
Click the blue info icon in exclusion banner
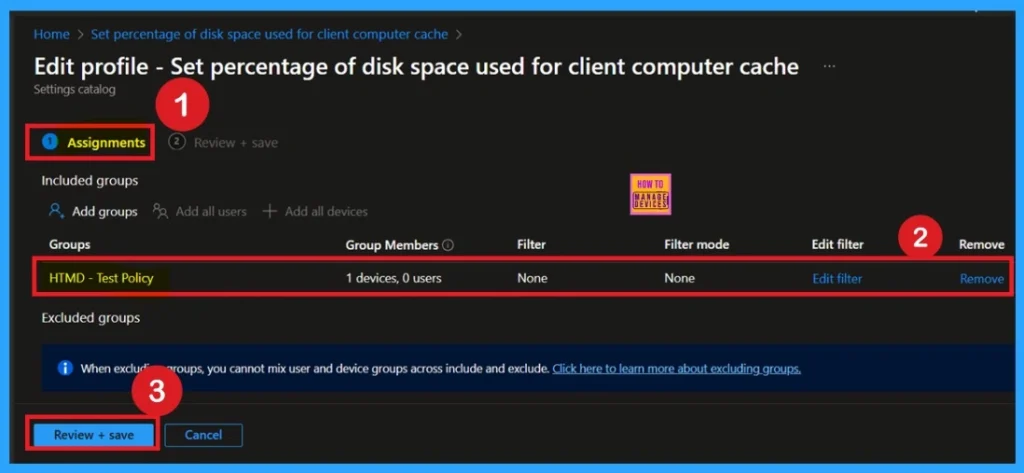pyautogui.click(x=65, y=368)
